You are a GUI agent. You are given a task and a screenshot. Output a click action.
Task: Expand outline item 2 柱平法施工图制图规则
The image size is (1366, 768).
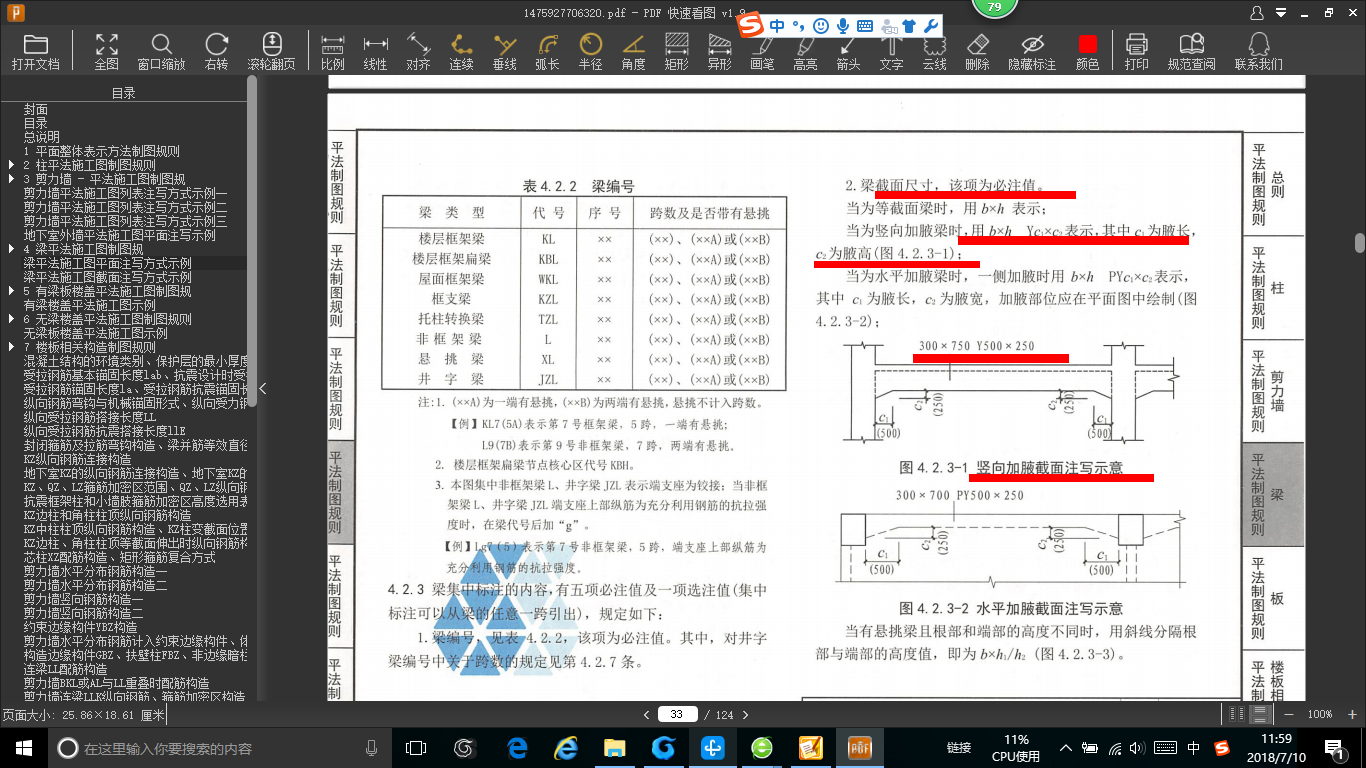tap(12, 165)
